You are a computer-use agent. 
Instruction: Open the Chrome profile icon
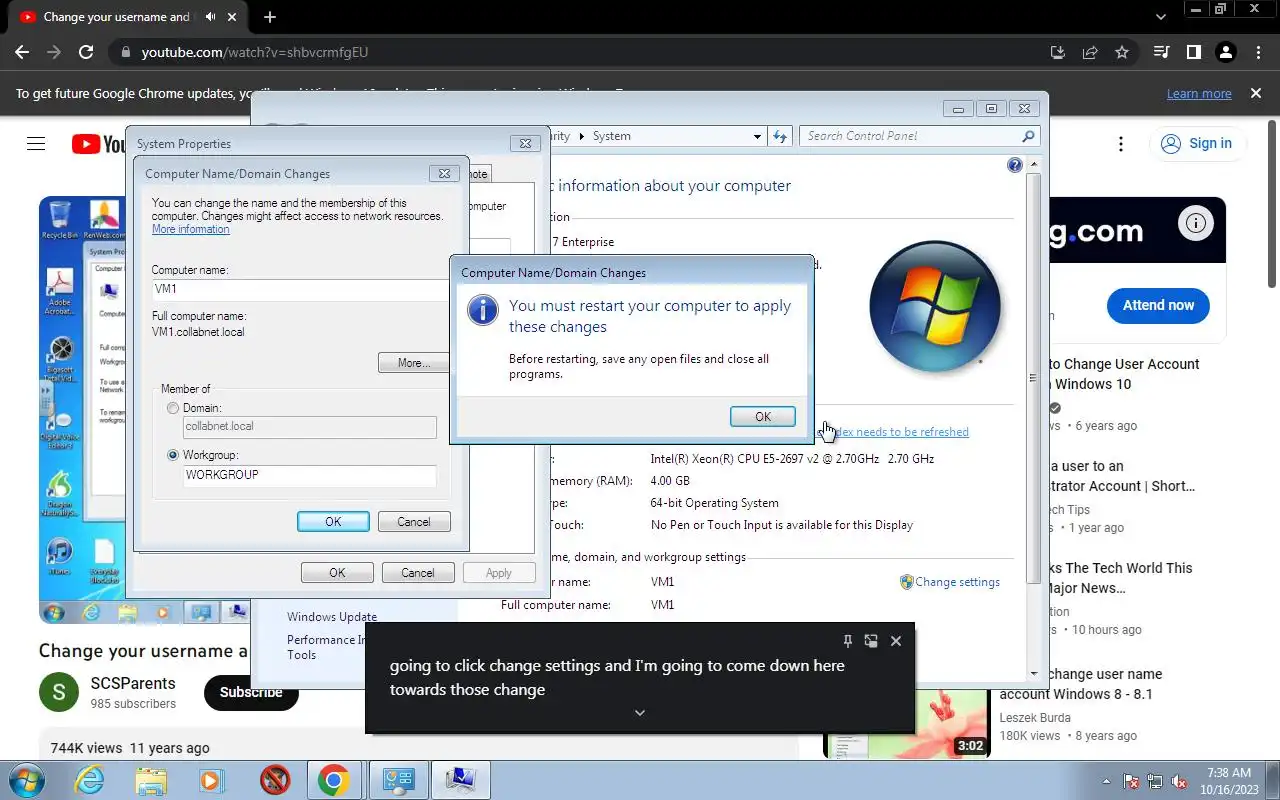coord(1225,52)
